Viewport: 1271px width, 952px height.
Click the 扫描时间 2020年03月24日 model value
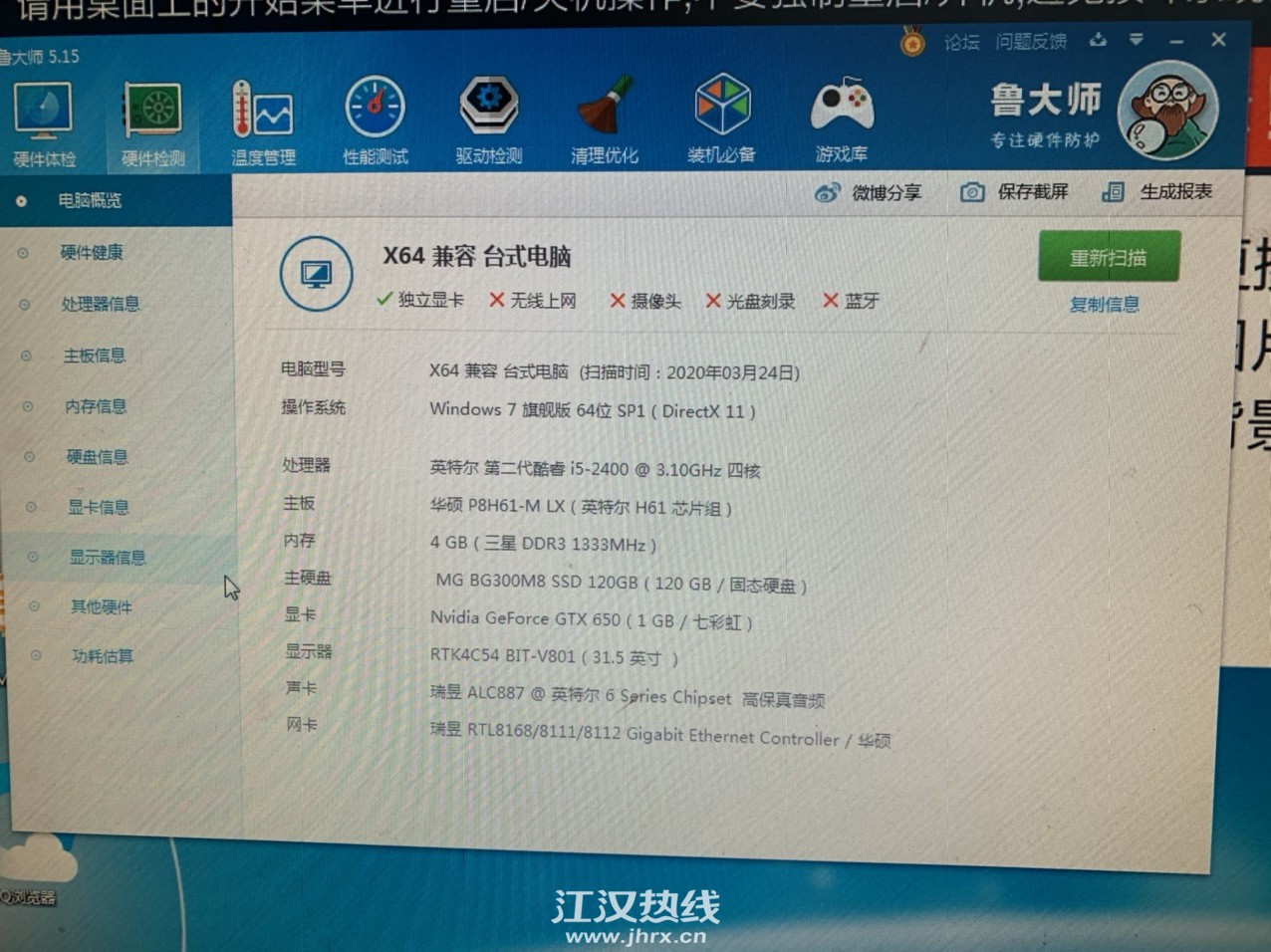pos(615,371)
